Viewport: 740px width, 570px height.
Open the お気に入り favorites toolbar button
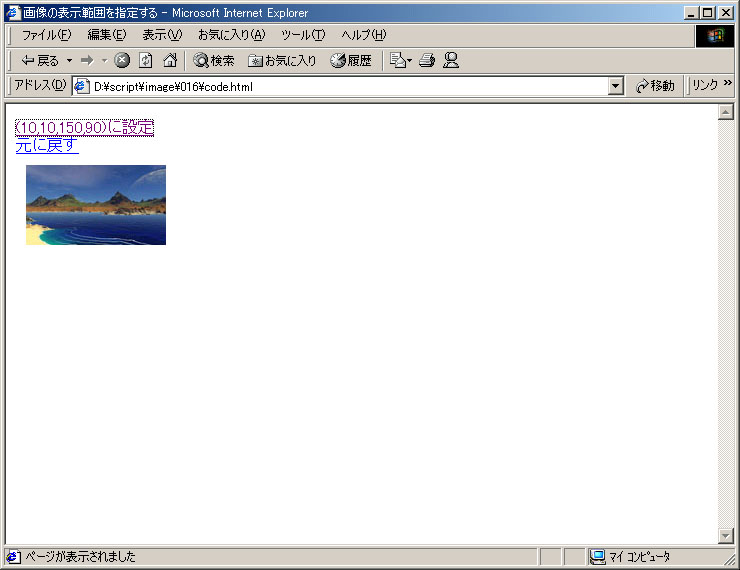point(282,60)
